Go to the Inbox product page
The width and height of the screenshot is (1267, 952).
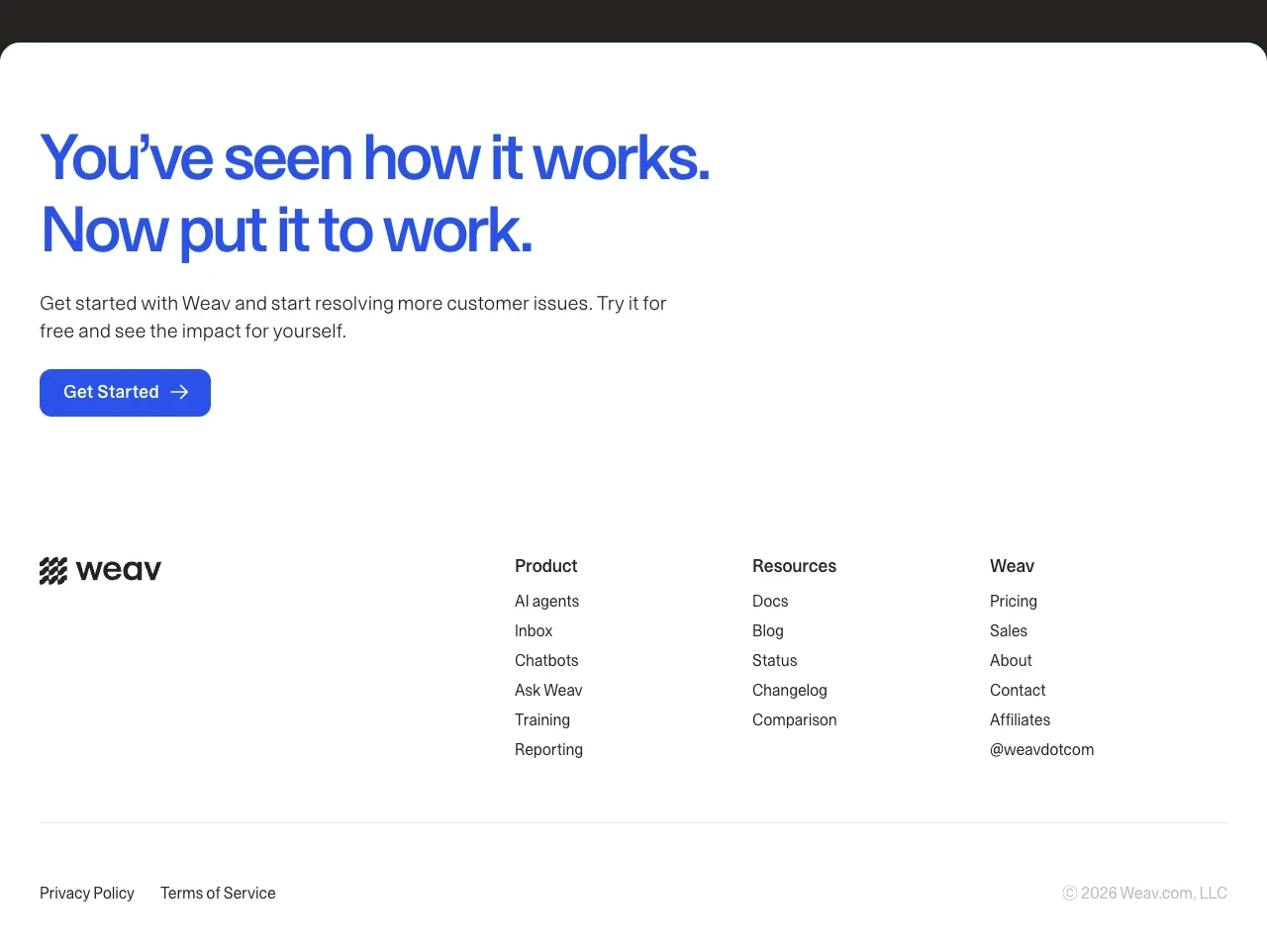534,630
